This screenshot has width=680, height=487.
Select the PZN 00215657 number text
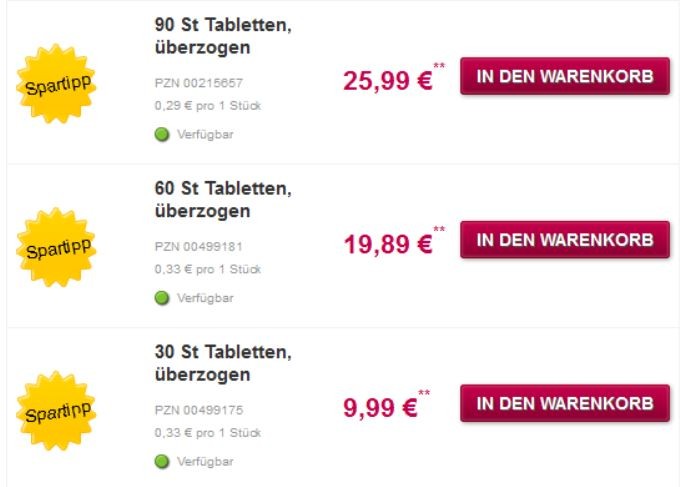199,83
